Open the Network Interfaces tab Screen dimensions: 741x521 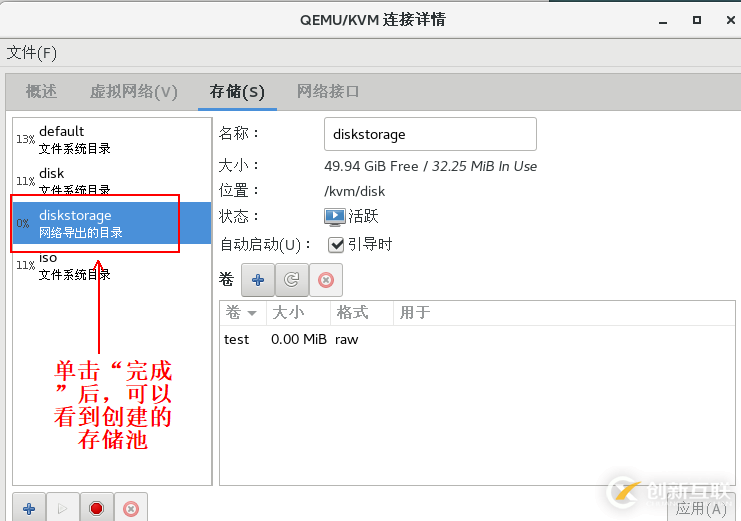(x=327, y=91)
